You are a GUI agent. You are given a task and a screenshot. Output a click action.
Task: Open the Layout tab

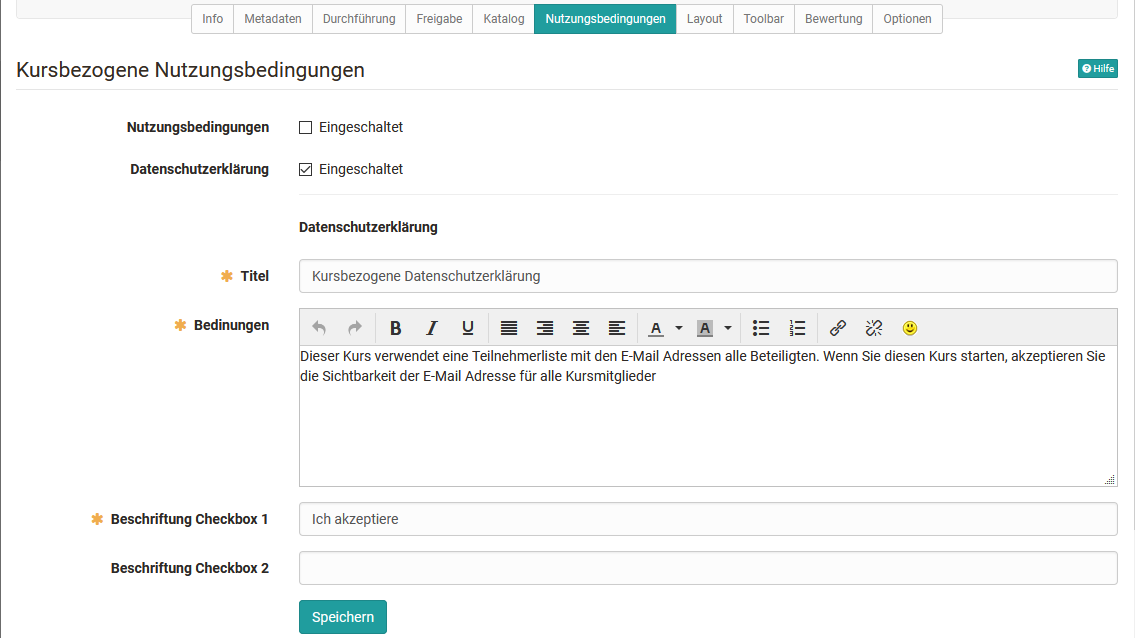click(x=704, y=19)
